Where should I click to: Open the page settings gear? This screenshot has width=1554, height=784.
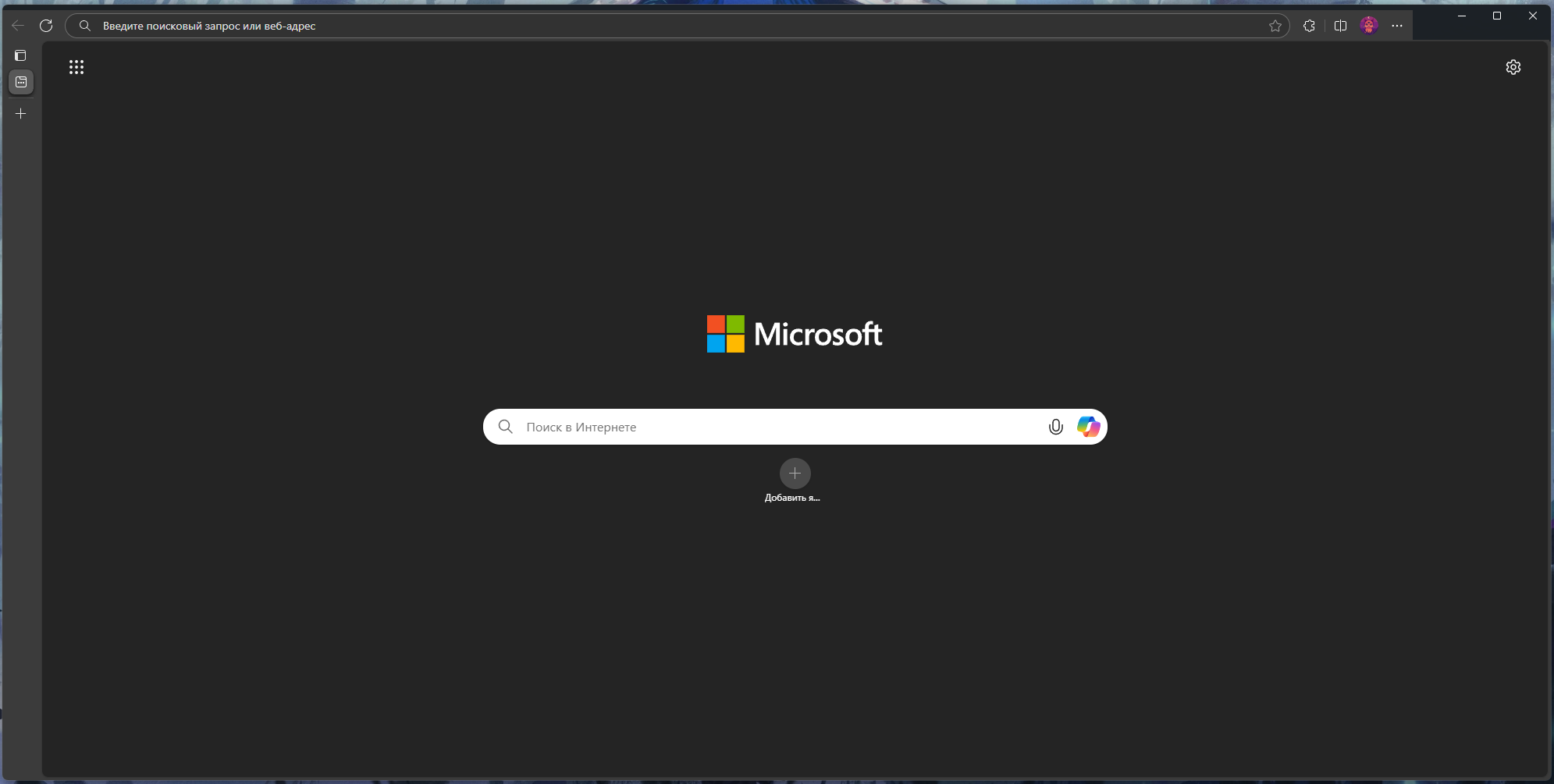click(x=1513, y=67)
